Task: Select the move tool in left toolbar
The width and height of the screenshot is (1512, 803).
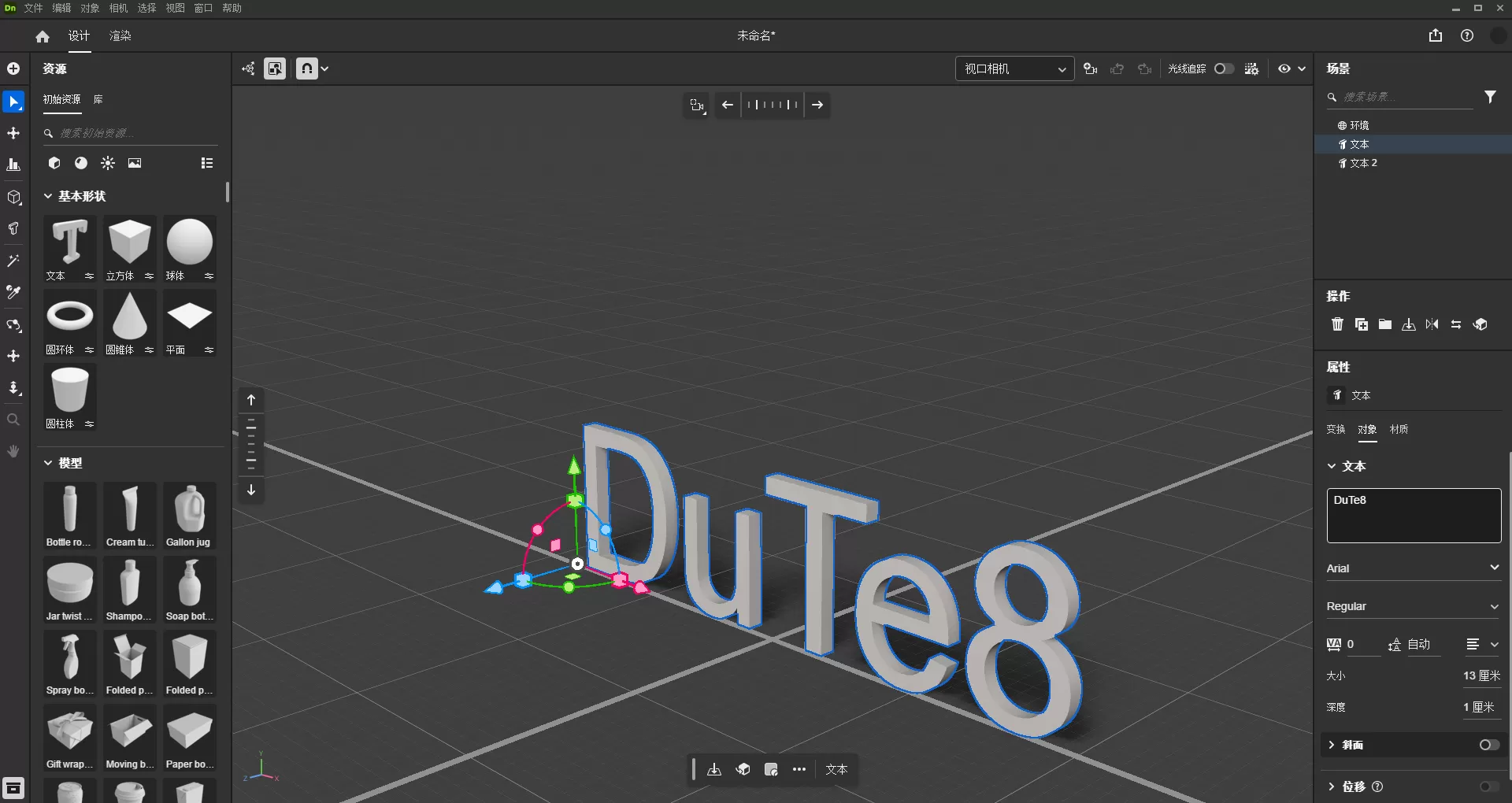Action: [x=13, y=134]
